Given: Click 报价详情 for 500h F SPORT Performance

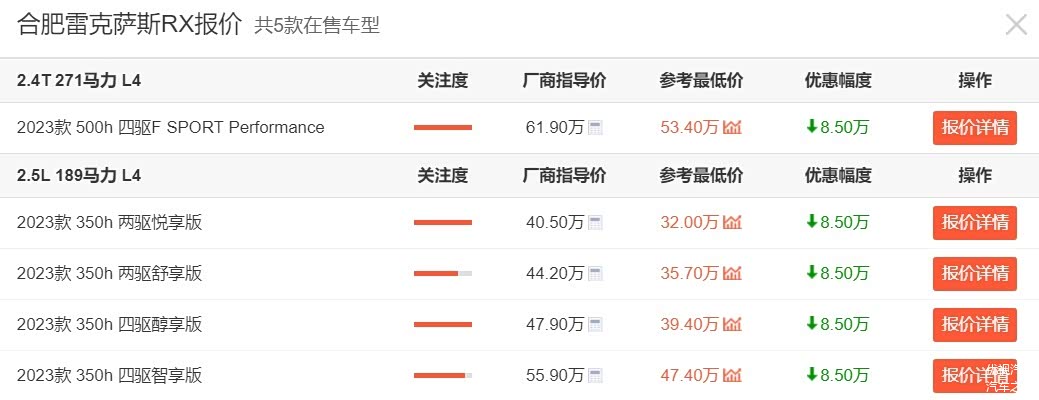Looking at the screenshot, I should 974,128.
